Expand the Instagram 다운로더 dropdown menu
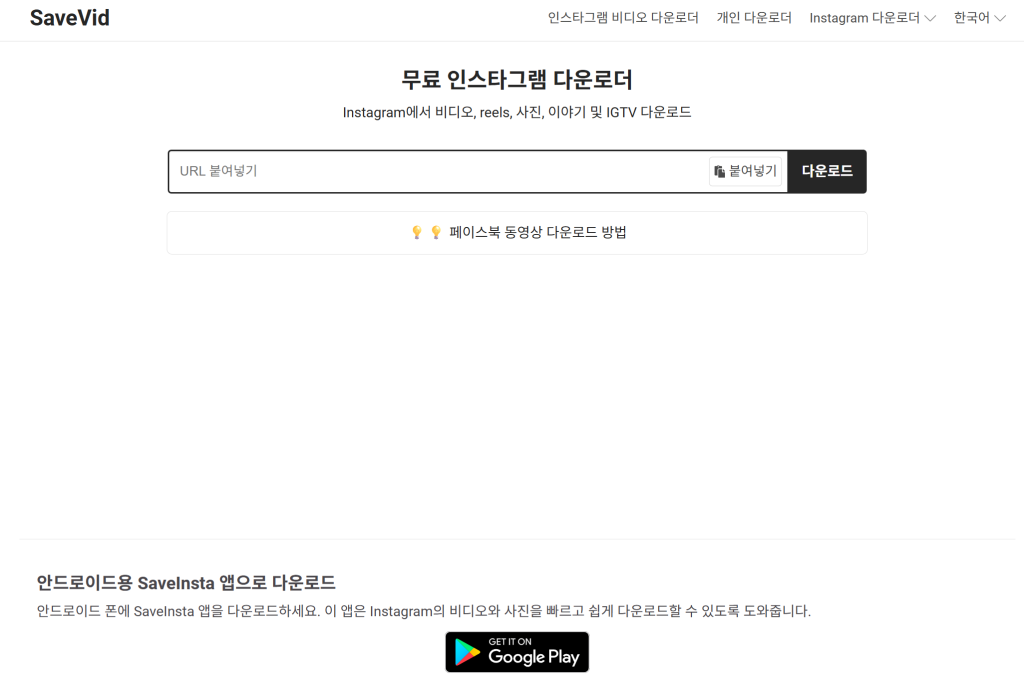The width and height of the screenshot is (1024, 696). 872,18
